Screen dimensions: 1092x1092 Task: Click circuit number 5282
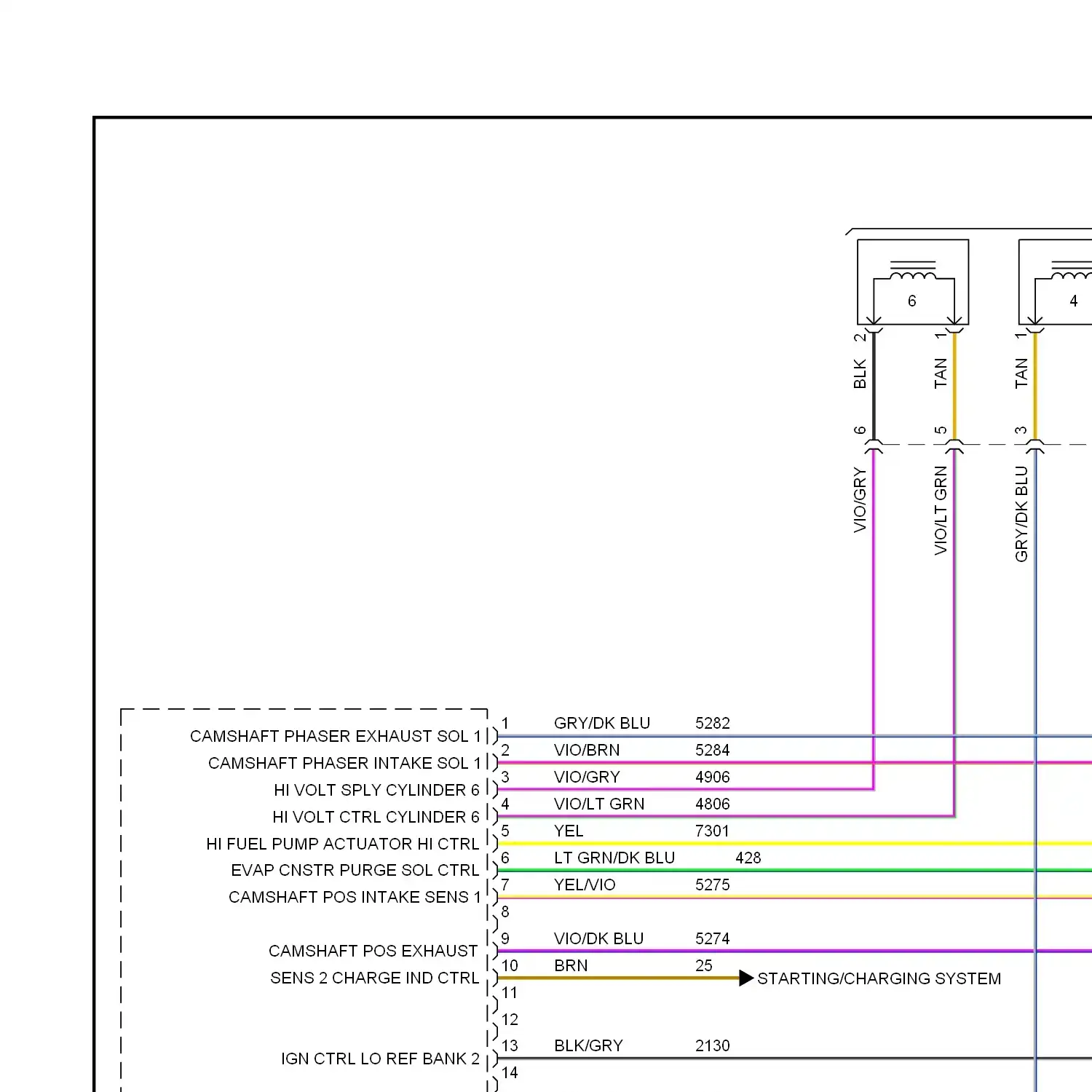[712, 723]
